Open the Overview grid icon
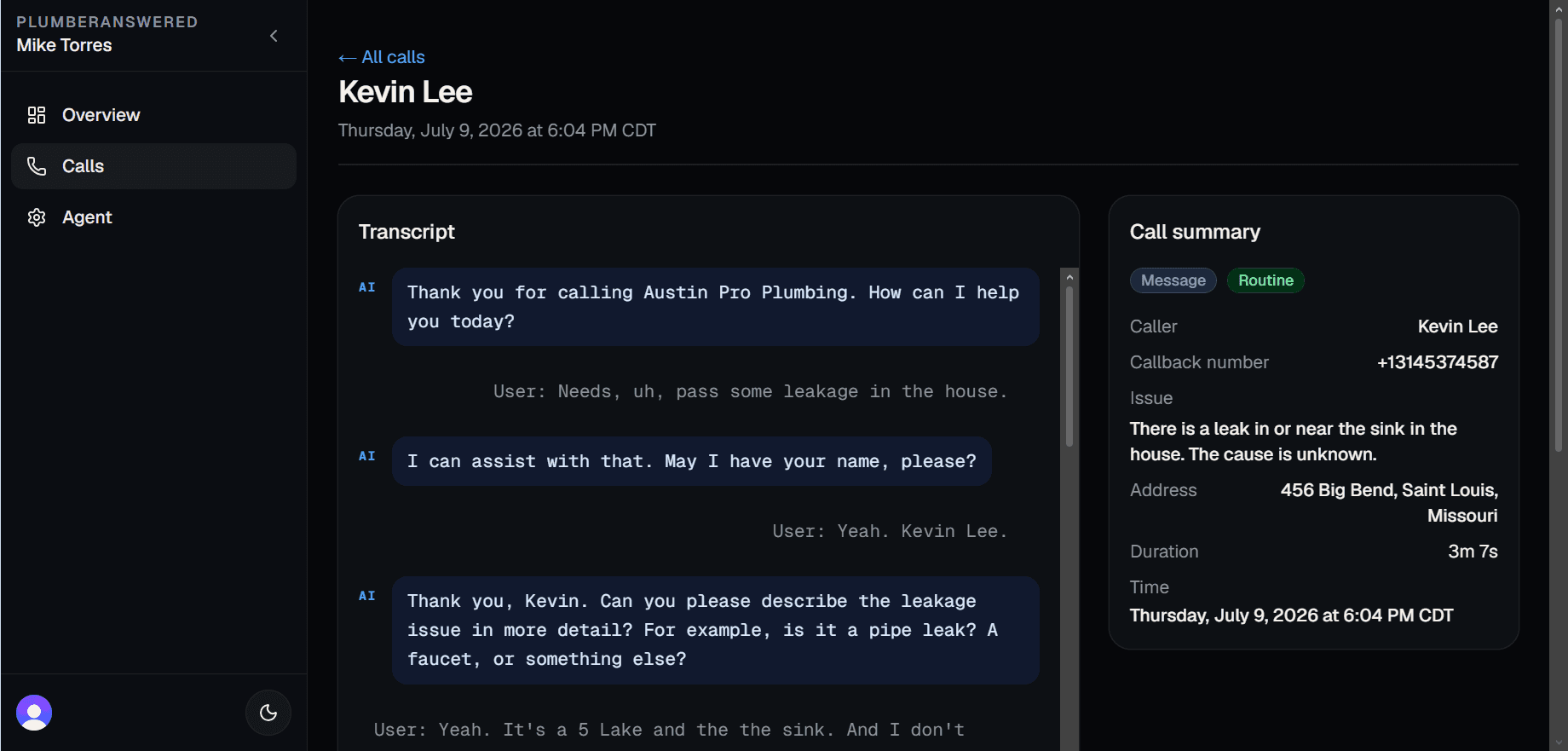This screenshot has width=1568, height=751. pyautogui.click(x=37, y=115)
